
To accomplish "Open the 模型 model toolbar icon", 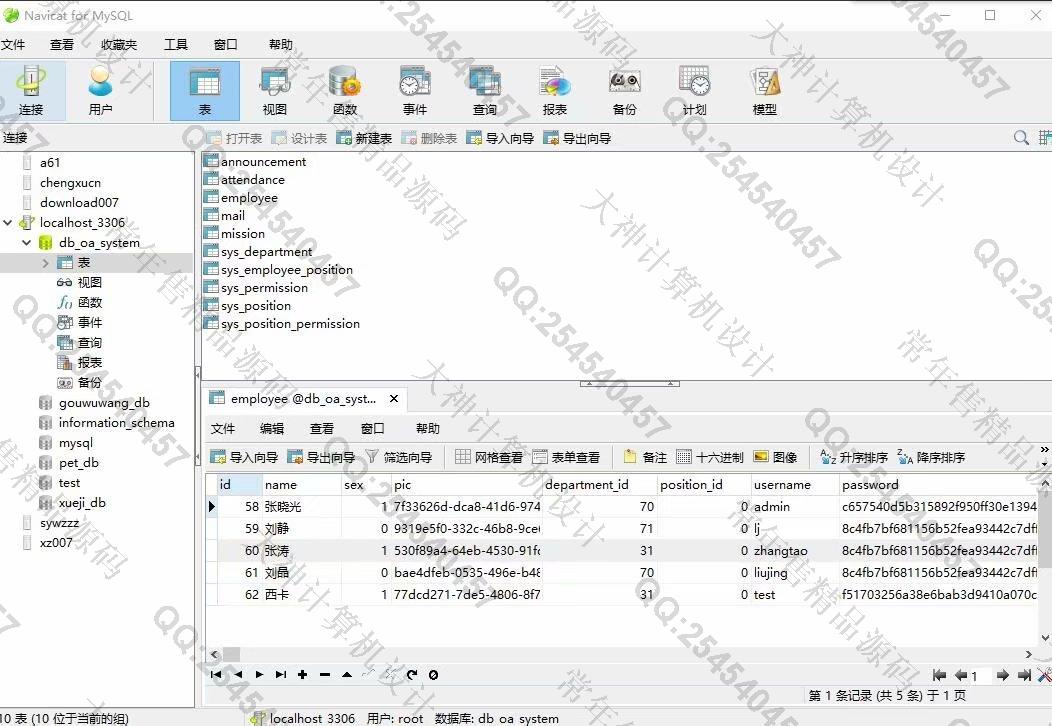I will coord(765,91).
